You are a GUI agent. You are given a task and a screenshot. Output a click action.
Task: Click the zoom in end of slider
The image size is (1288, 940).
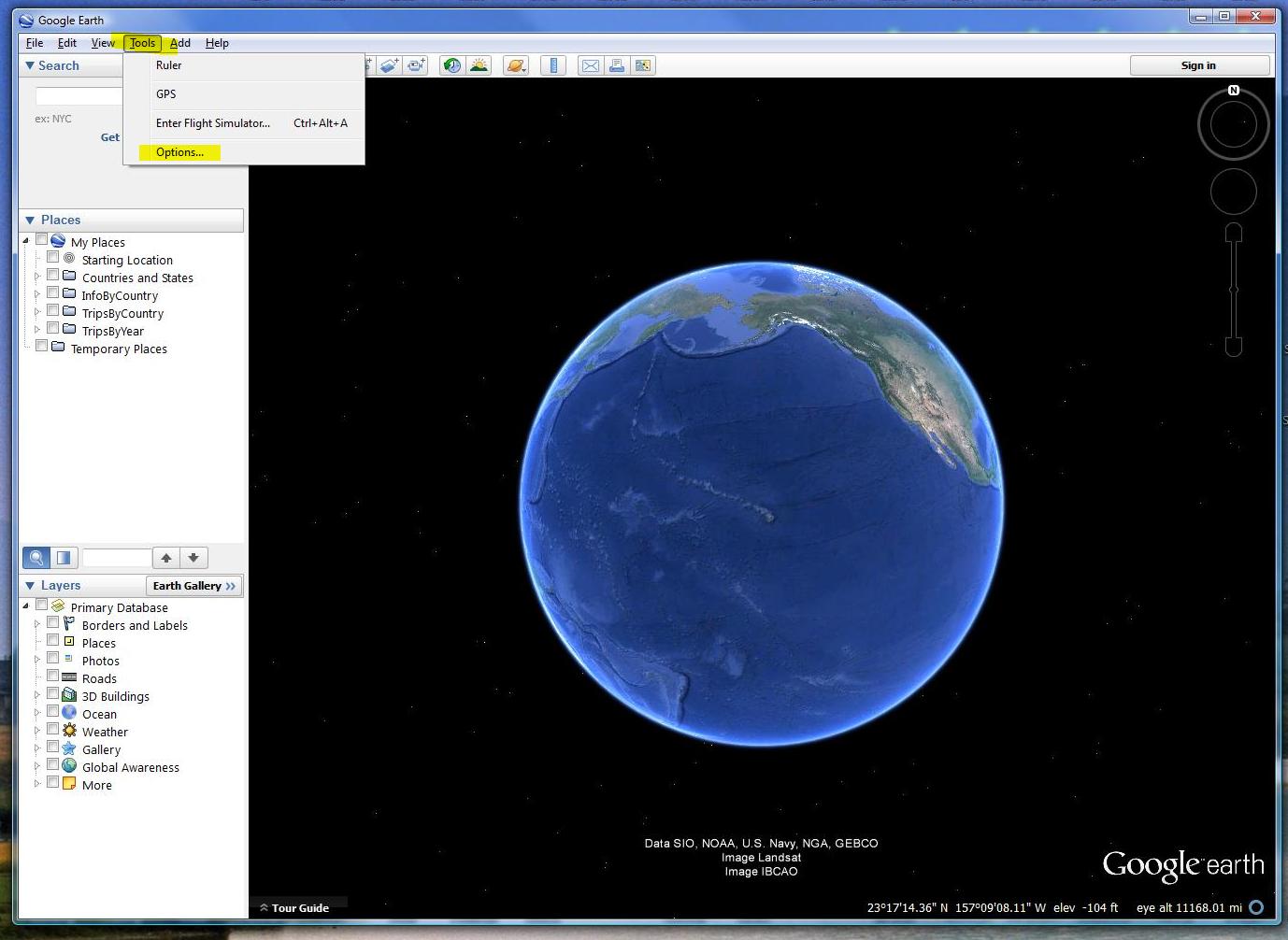pyautogui.click(x=1234, y=233)
